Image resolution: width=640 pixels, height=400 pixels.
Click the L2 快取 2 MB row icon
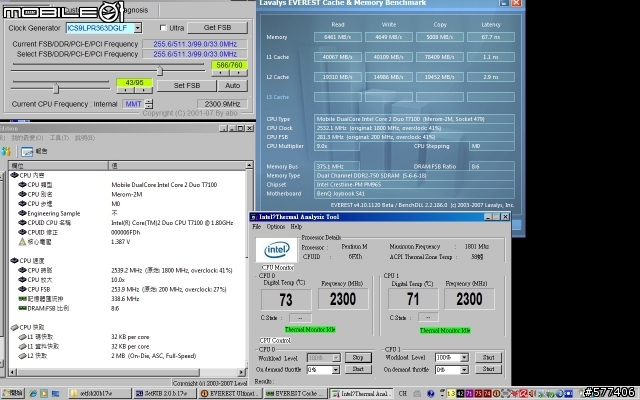(22, 356)
